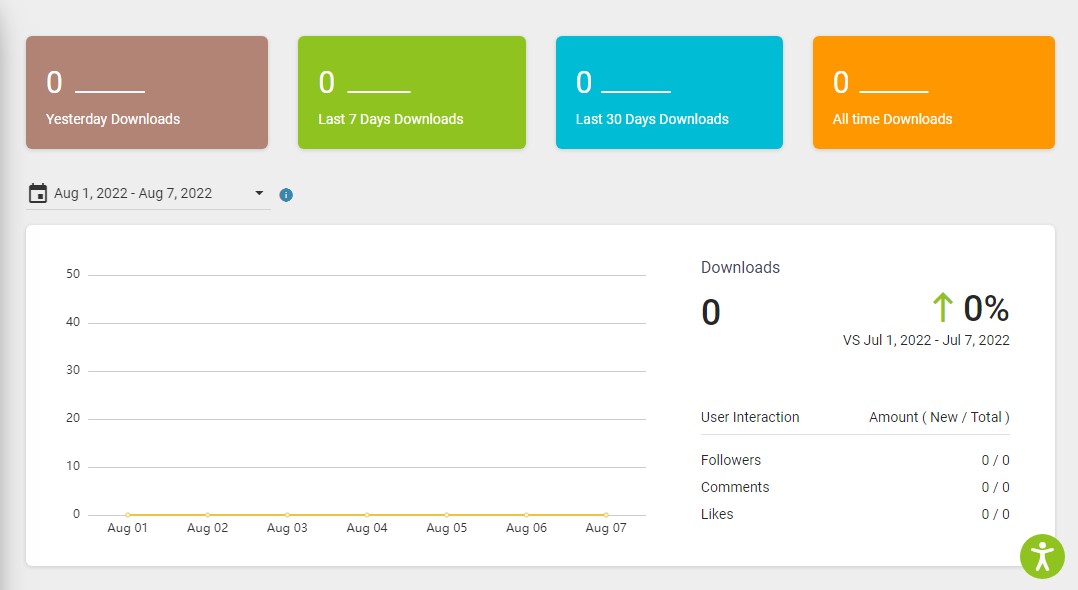Click the All time Downloads card
The height and width of the screenshot is (590, 1078).
tap(932, 92)
